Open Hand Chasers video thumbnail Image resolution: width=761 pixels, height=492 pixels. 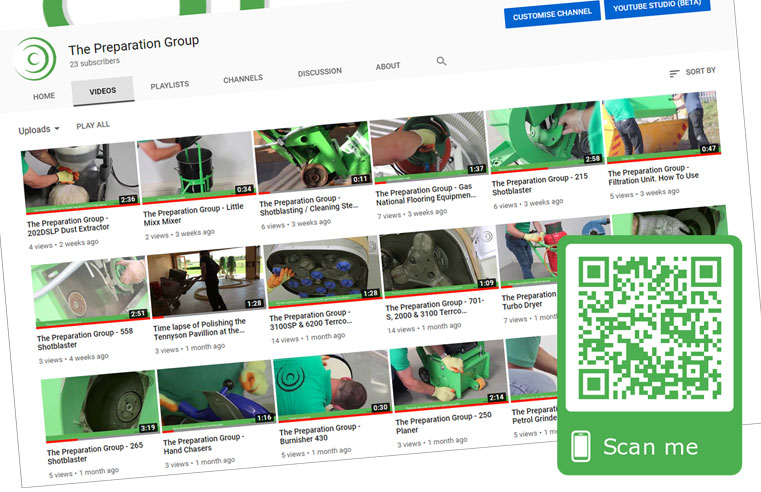(216, 395)
